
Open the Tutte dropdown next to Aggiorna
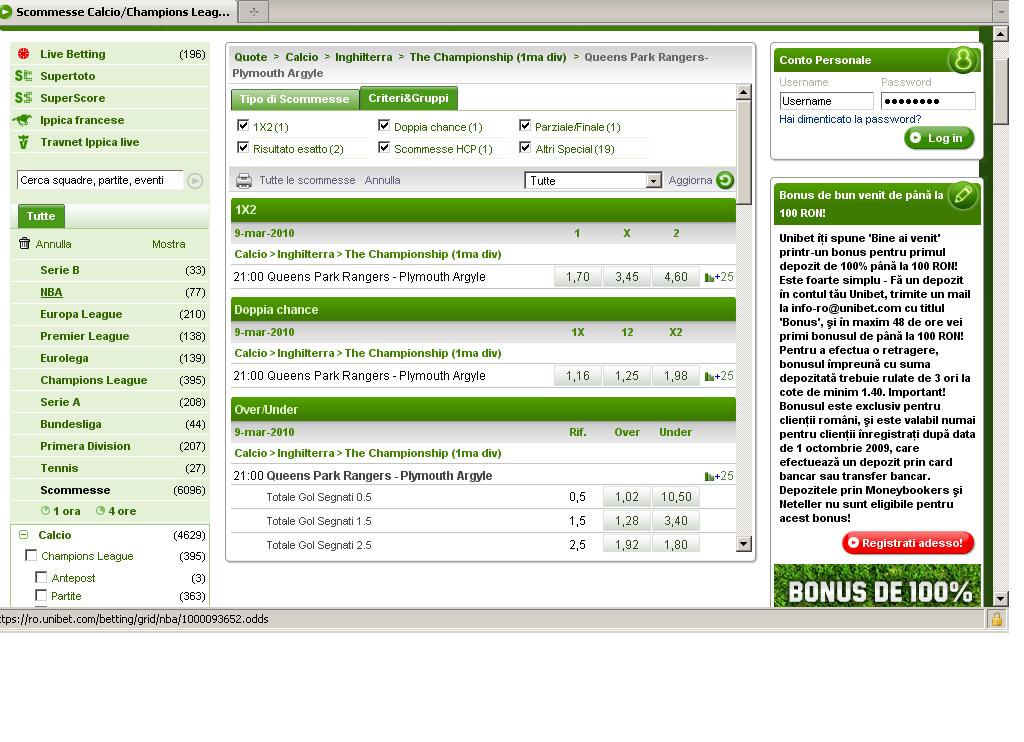[x=594, y=180]
